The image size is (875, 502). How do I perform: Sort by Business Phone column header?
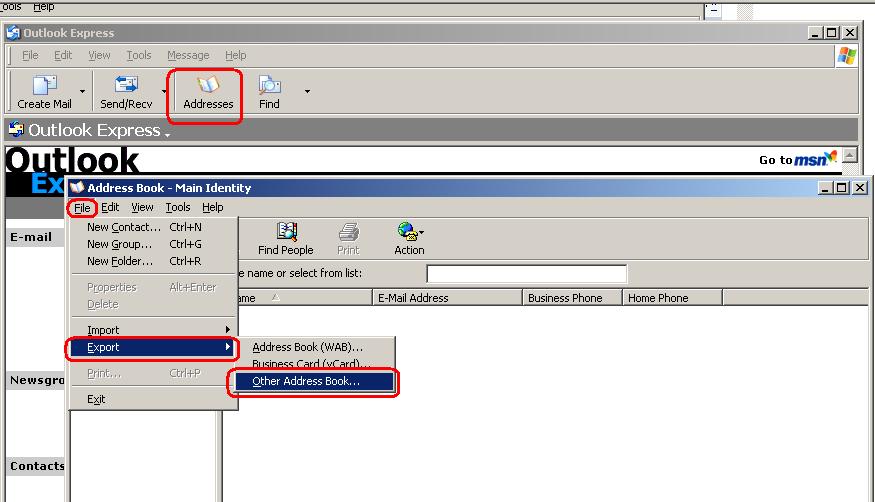coord(573,298)
